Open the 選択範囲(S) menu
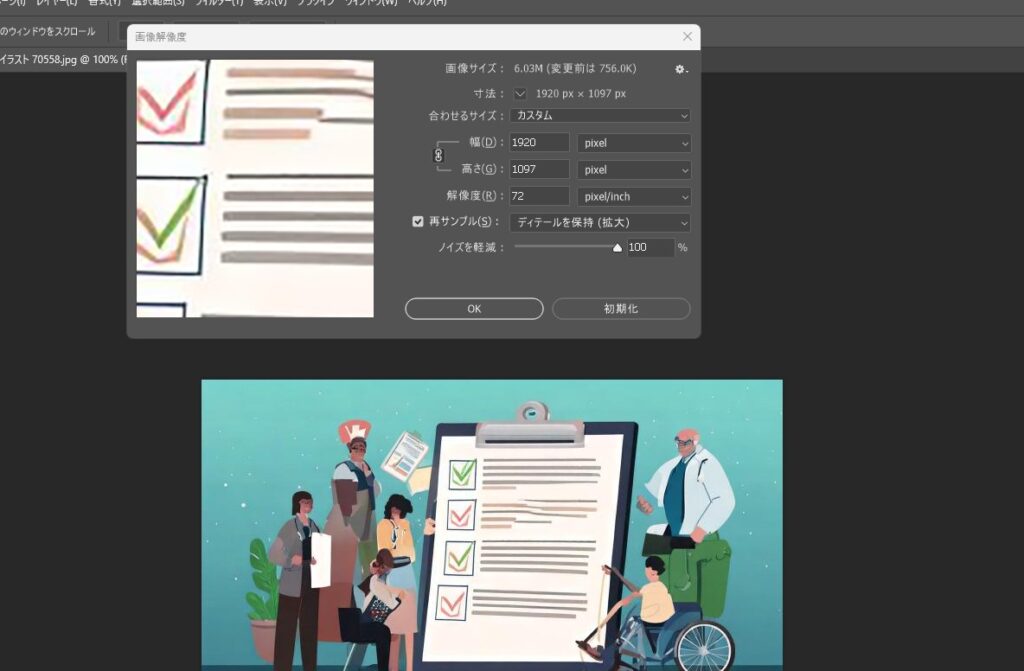 point(158,3)
